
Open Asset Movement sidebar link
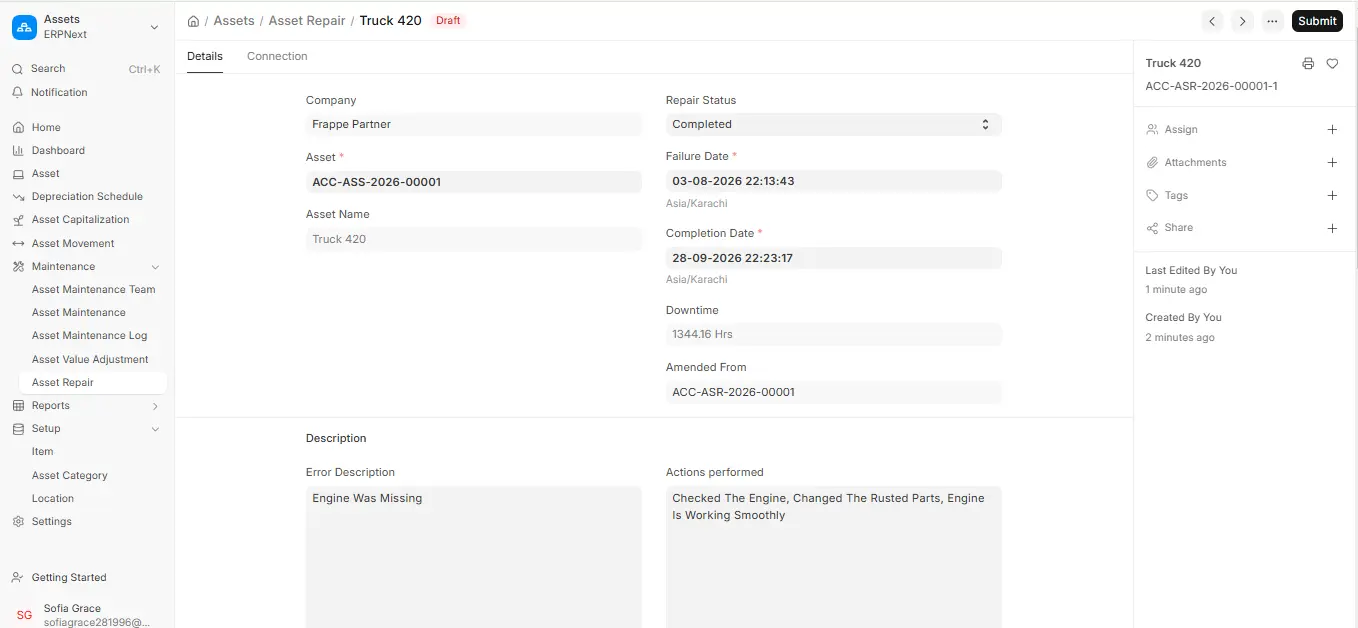click(73, 243)
